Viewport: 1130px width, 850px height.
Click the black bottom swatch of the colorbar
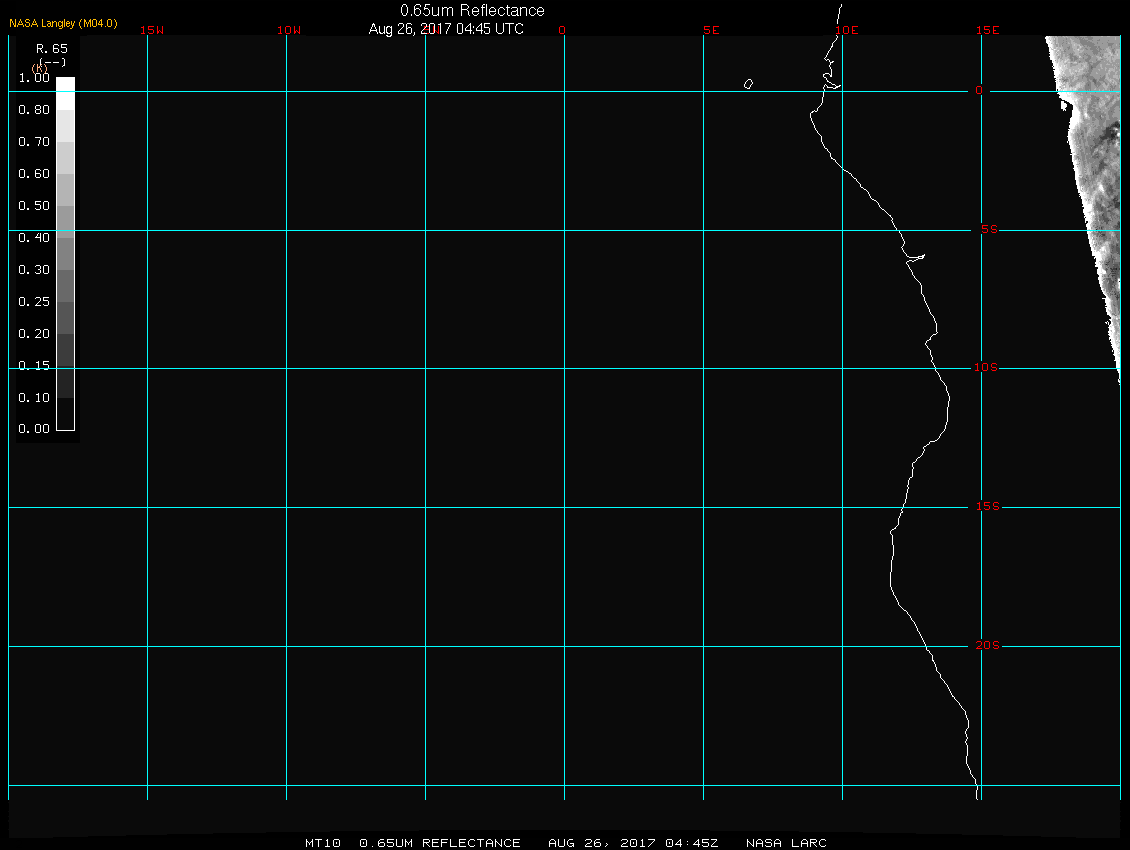click(66, 414)
